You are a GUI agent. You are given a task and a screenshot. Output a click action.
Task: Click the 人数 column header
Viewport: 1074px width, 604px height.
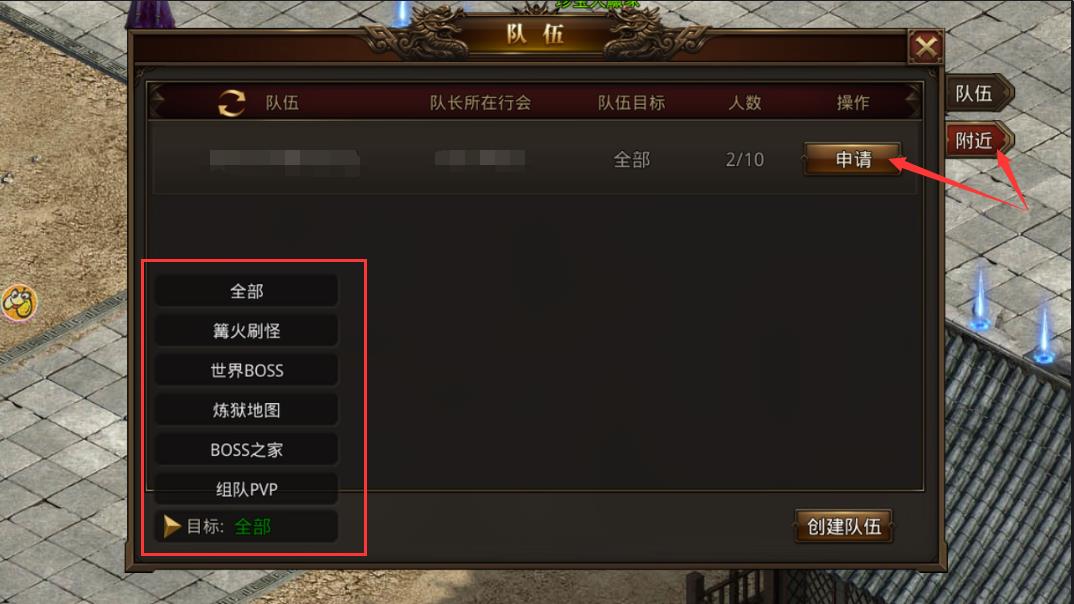tap(745, 103)
